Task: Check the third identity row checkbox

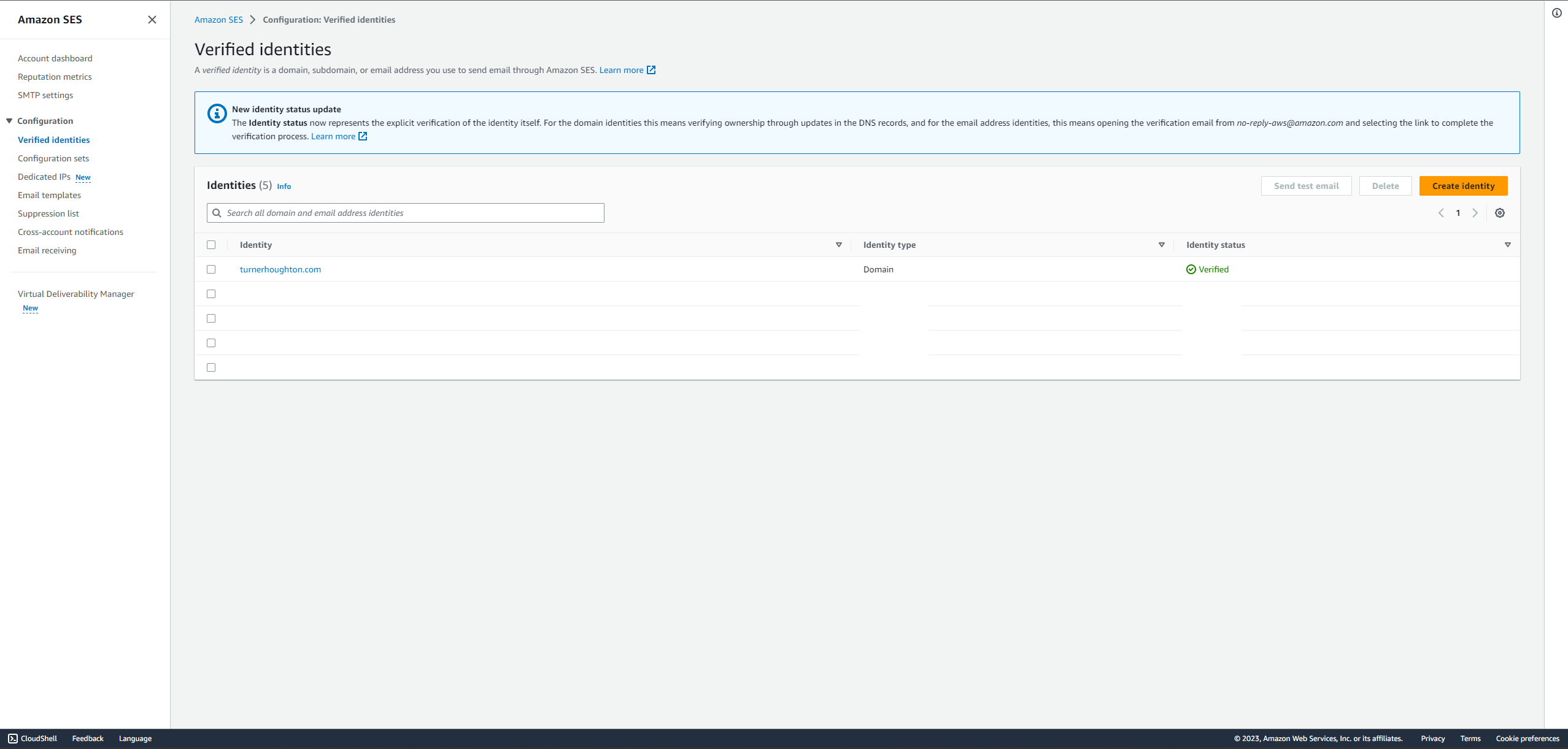Action: pyautogui.click(x=211, y=318)
